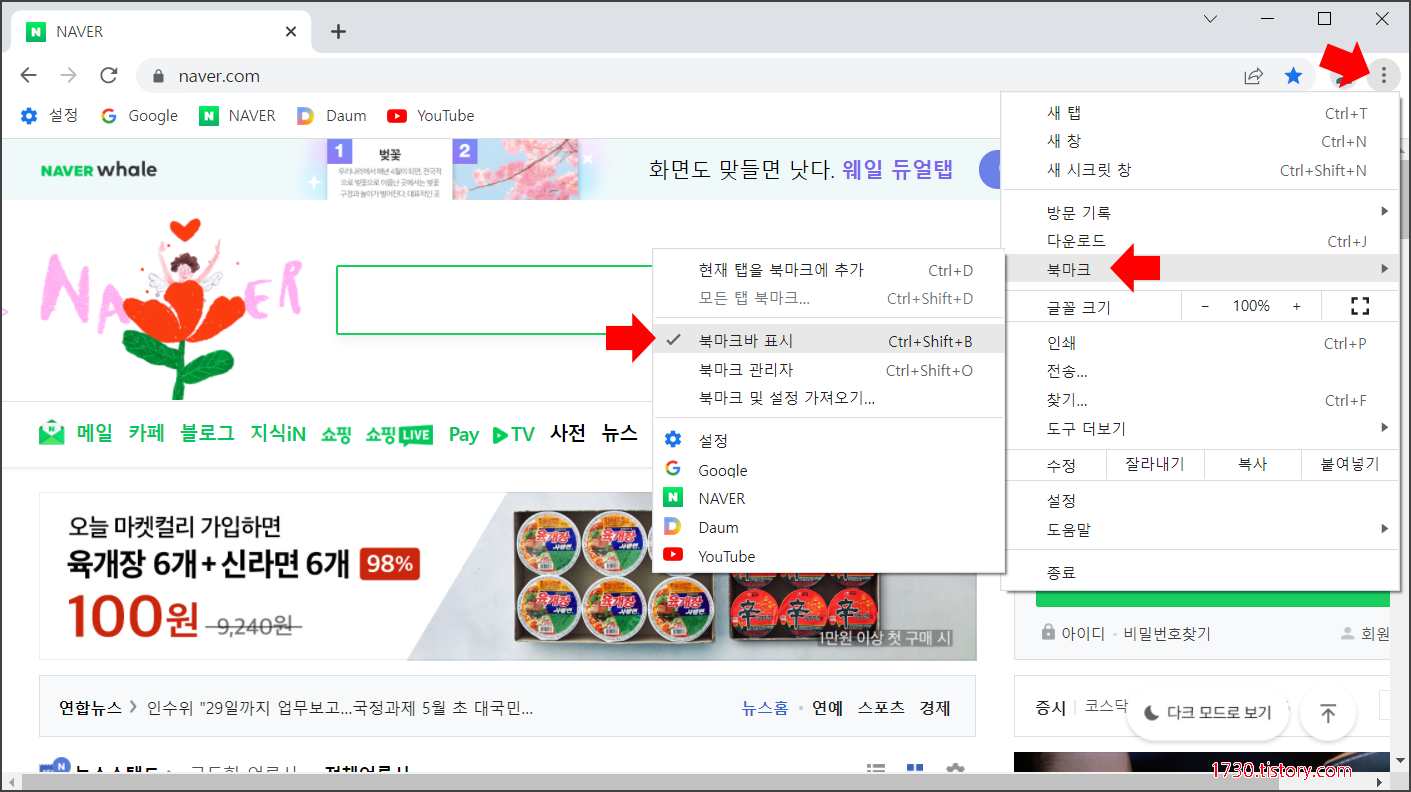Screen dimensions: 1411x792
Task: Open 쇼핑LIVE link
Action: coord(399,435)
